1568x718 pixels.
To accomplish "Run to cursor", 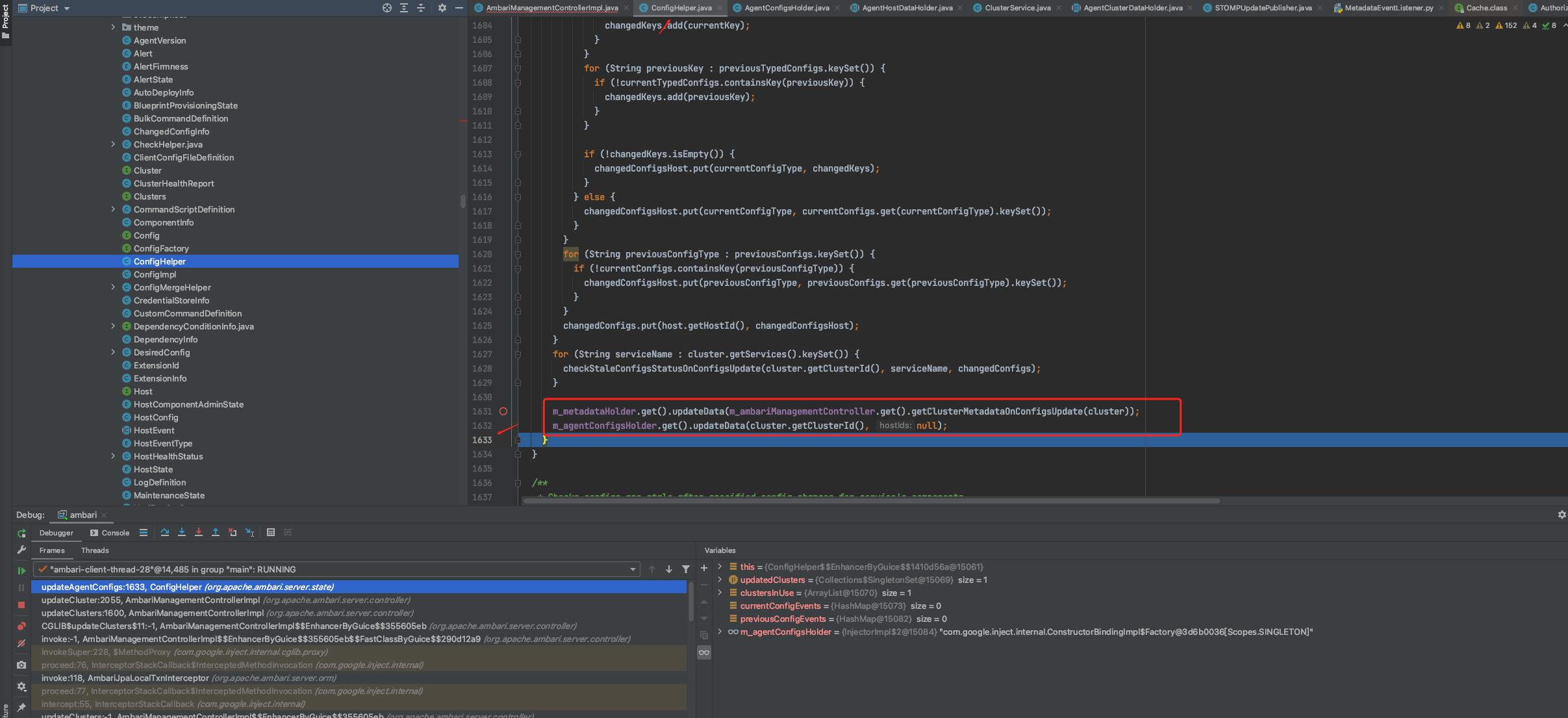I will coord(249,533).
